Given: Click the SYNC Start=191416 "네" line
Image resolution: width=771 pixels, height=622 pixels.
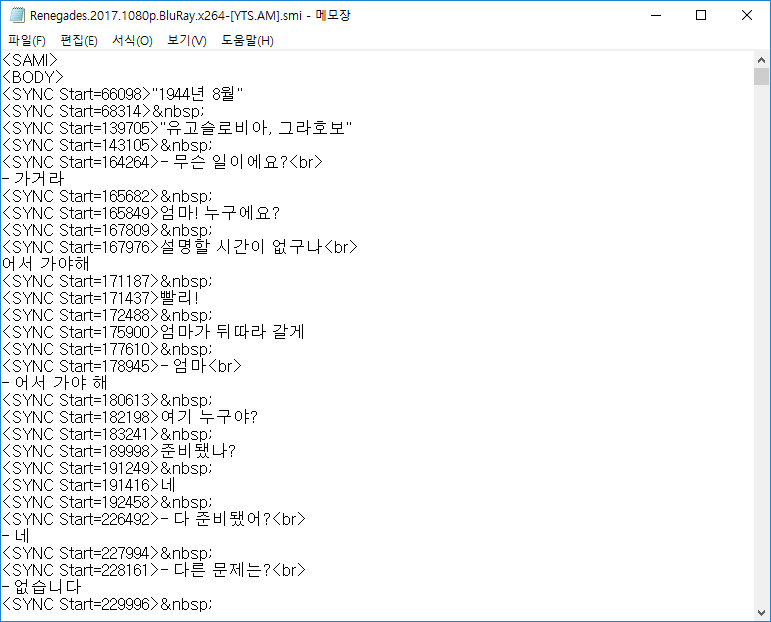Looking at the screenshot, I should (x=89, y=485).
